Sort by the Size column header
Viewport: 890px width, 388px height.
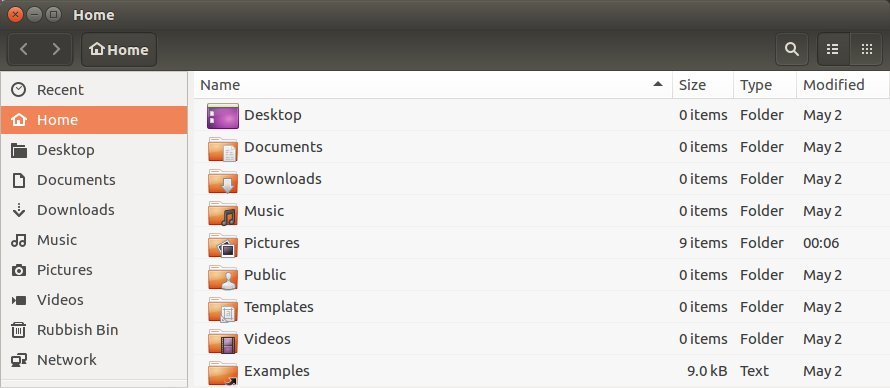click(x=703, y=85)
